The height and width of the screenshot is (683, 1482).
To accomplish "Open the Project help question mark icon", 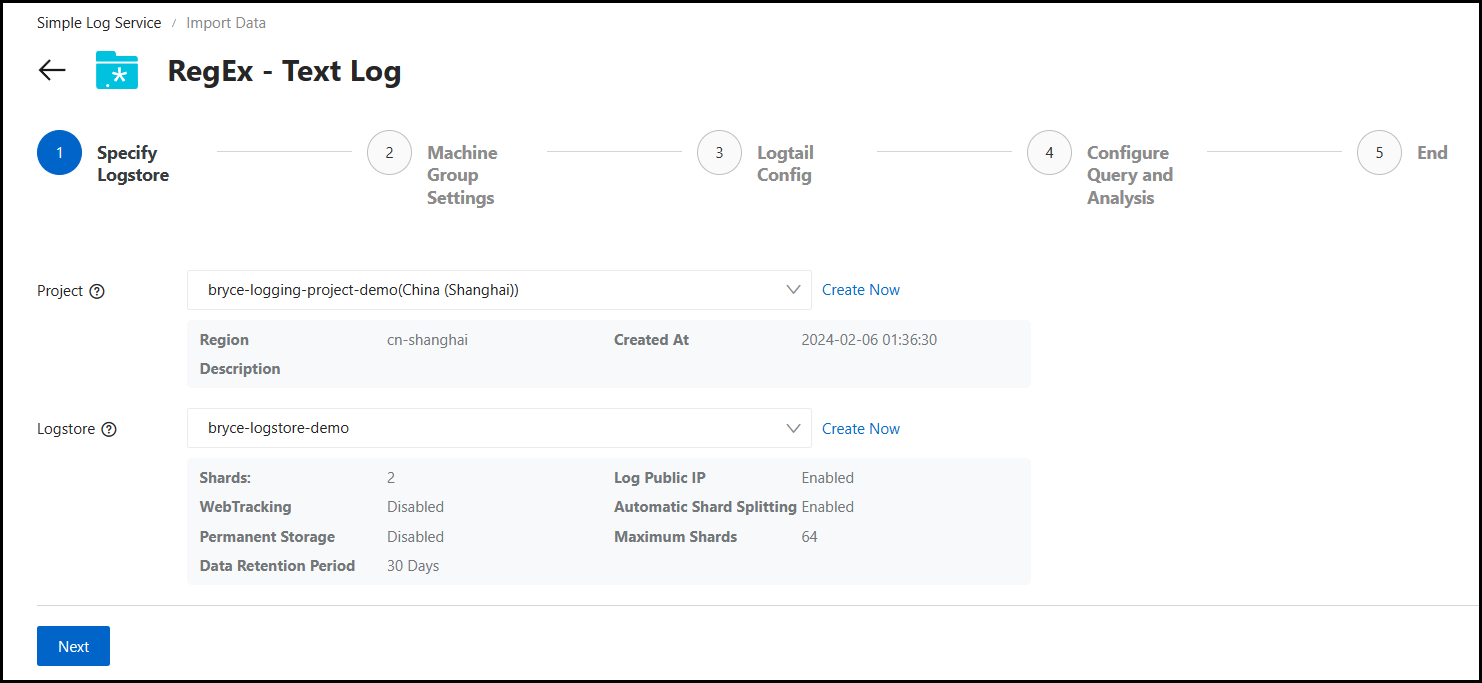I will coord(97,292).
